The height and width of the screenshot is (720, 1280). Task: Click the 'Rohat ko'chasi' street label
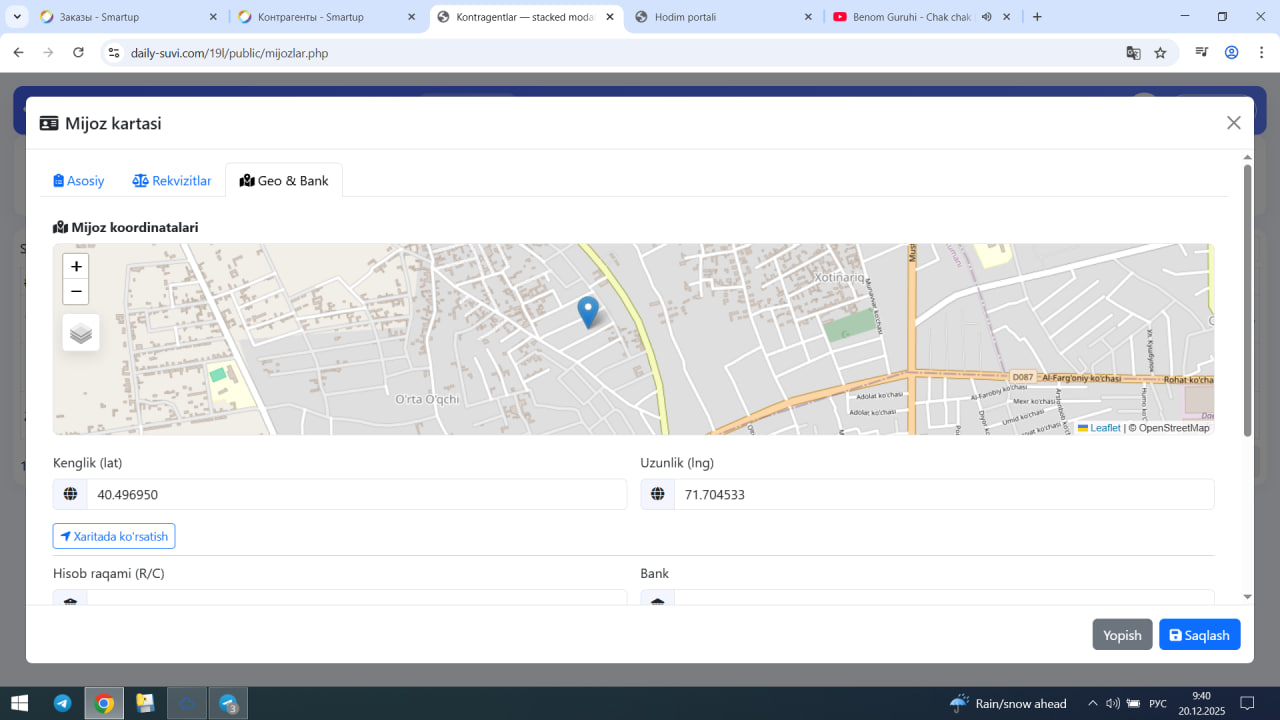(1188, 379)
